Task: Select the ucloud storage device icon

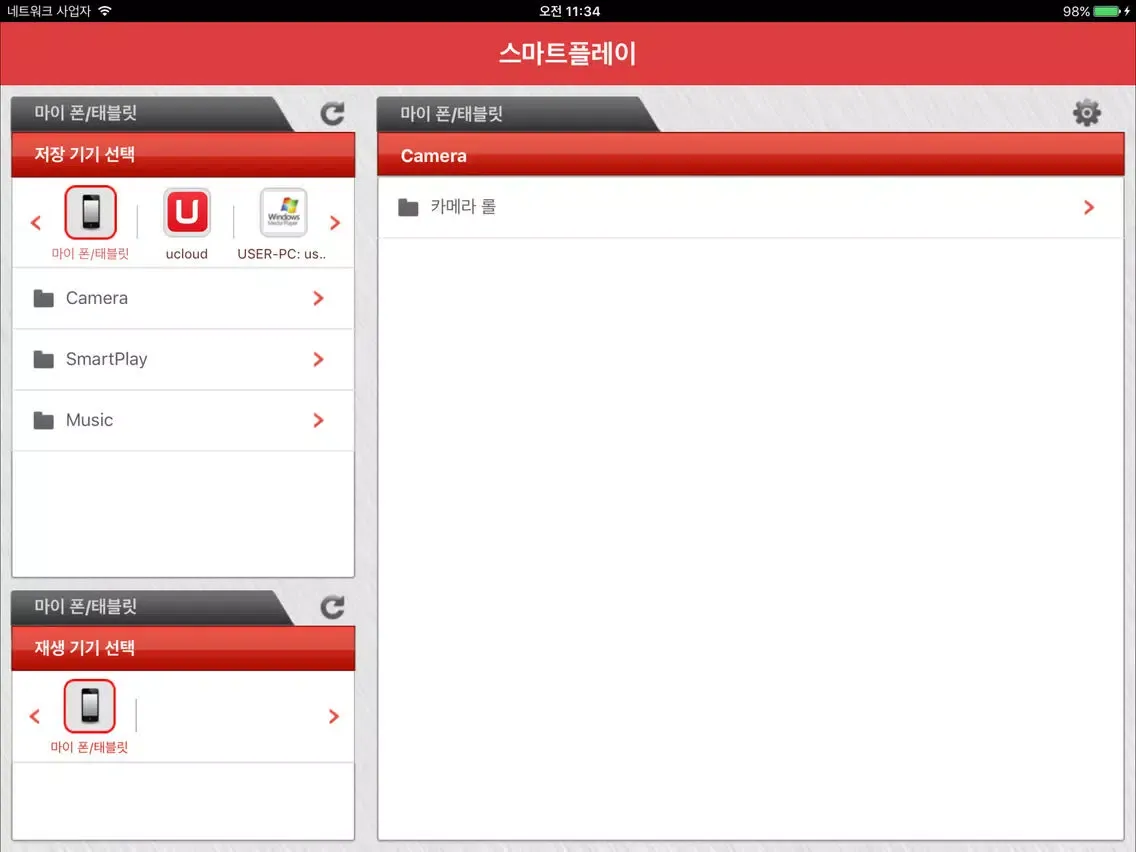Action: tap(187, 212)
